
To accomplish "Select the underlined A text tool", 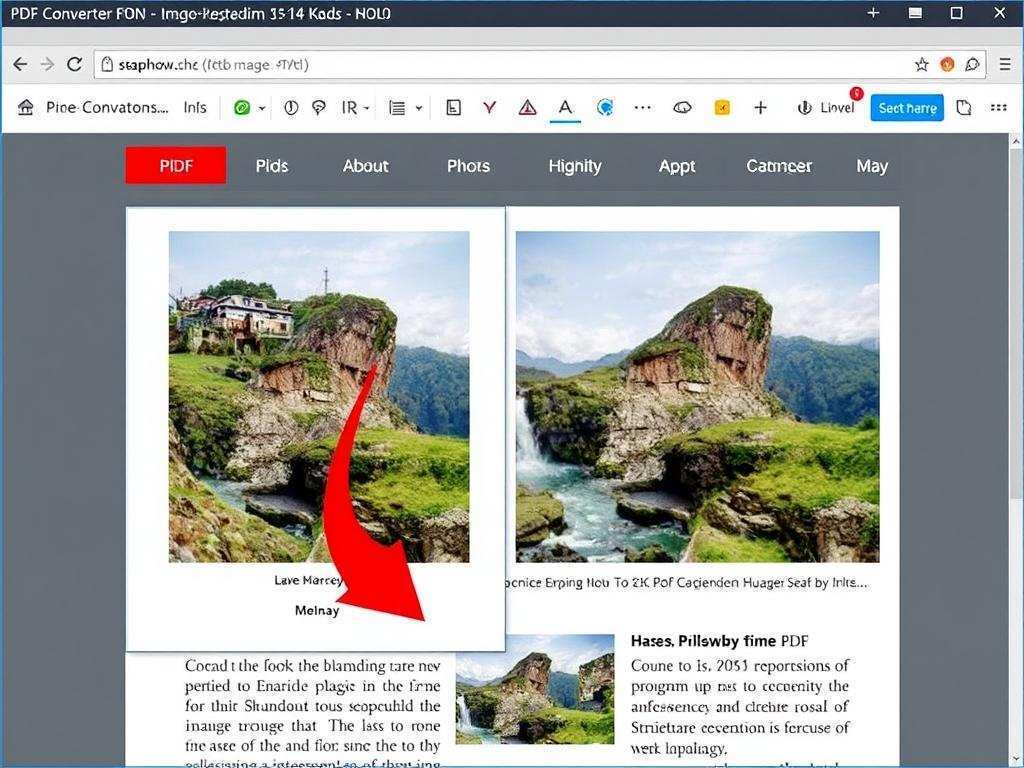I will click(x=566, y=108).
